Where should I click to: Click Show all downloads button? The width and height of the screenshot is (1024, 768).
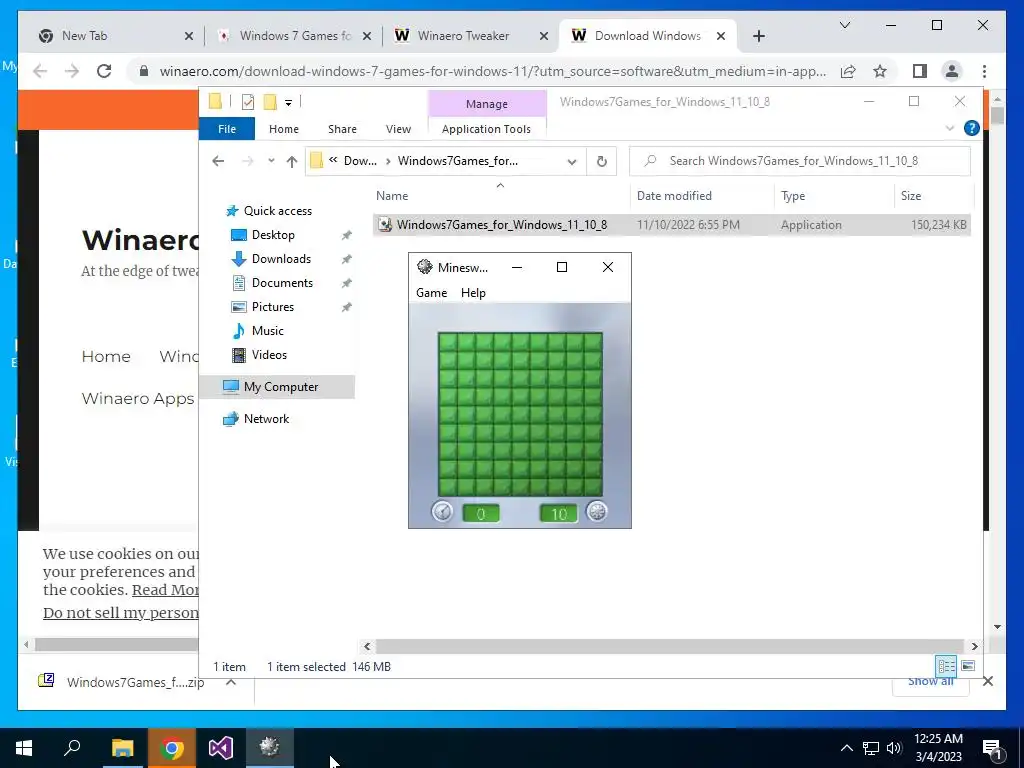(x=931, y=681)
